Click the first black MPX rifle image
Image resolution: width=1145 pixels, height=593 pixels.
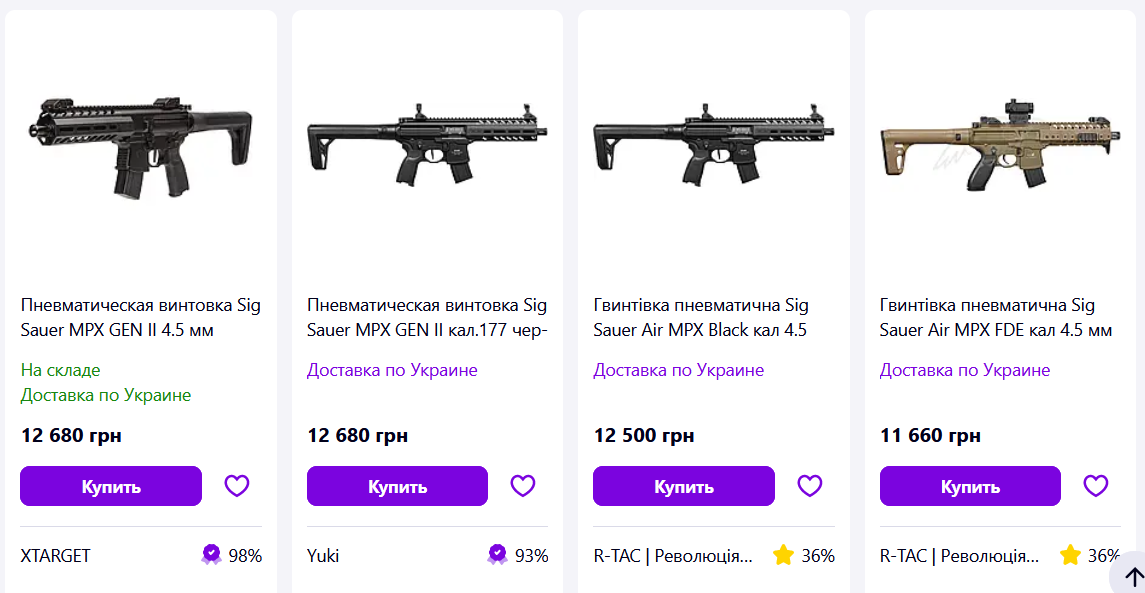tap(141, 145)
